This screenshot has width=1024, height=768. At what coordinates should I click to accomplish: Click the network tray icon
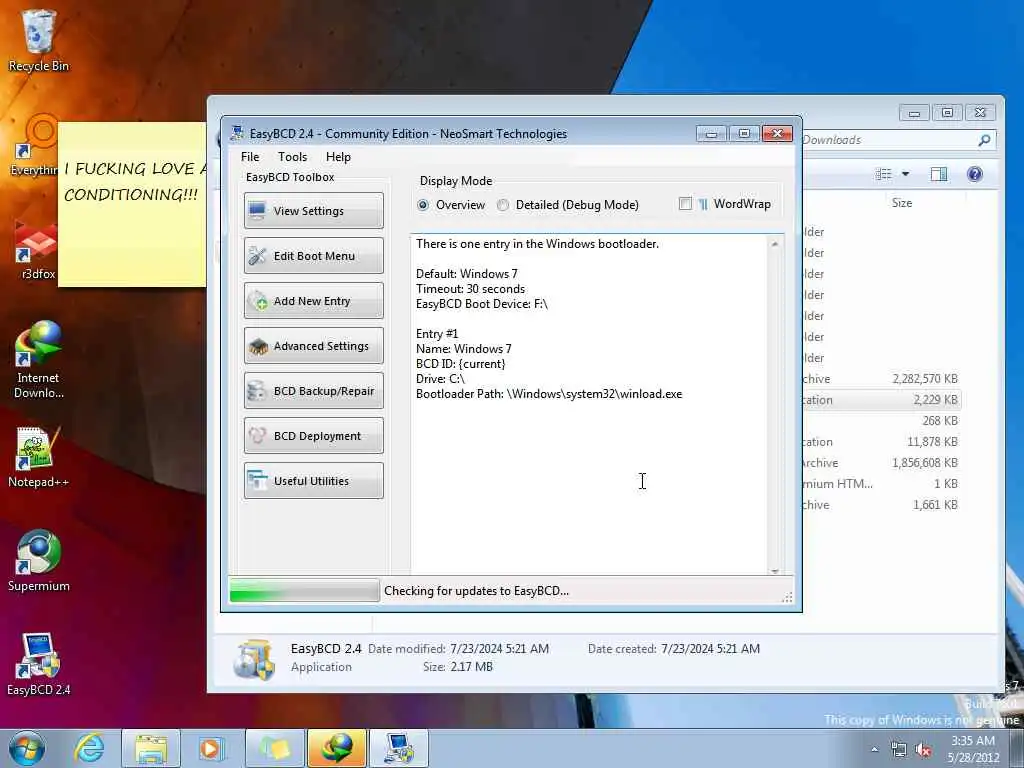[899, 750]
